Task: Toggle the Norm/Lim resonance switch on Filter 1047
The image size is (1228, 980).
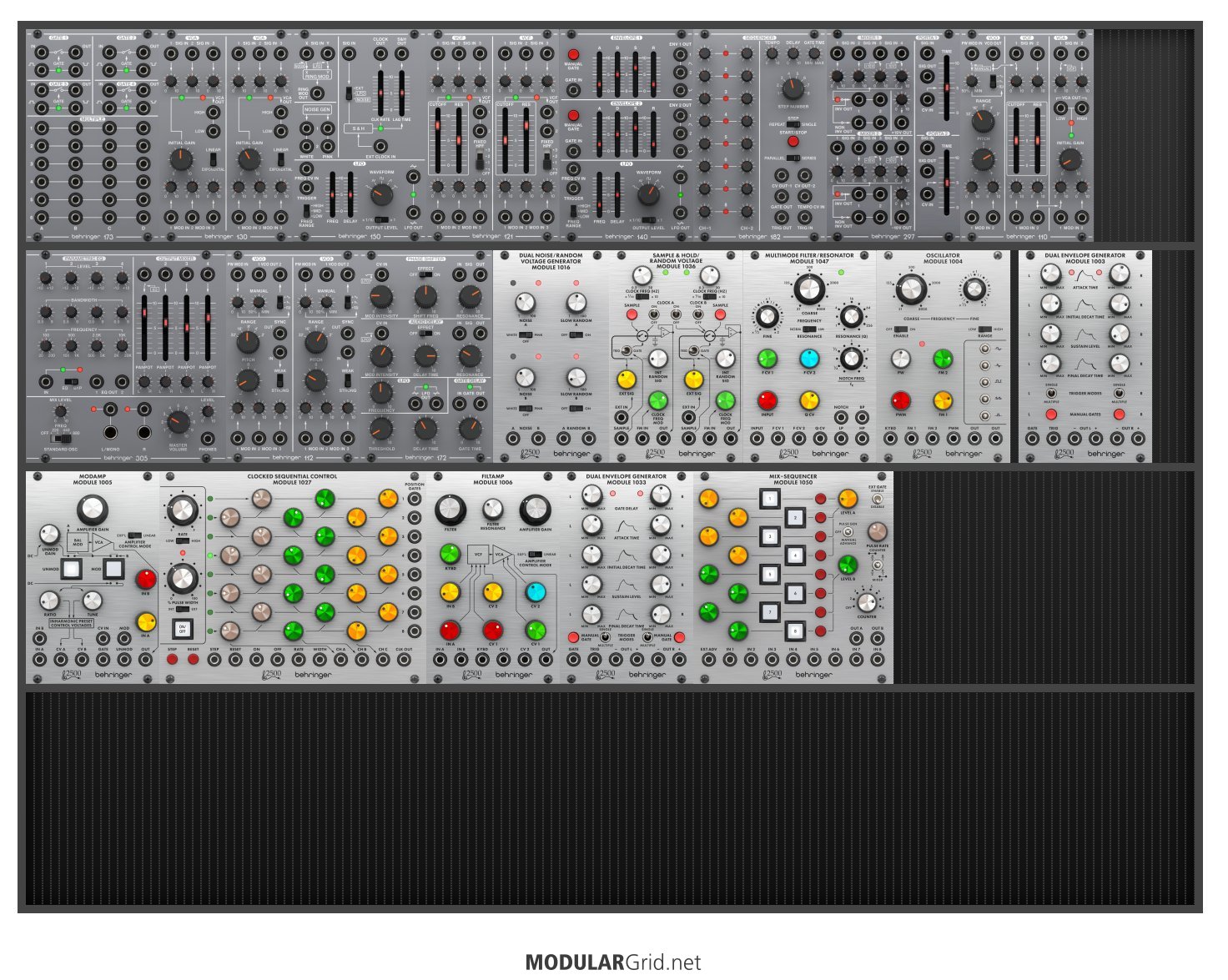Action: coord(809,329)
